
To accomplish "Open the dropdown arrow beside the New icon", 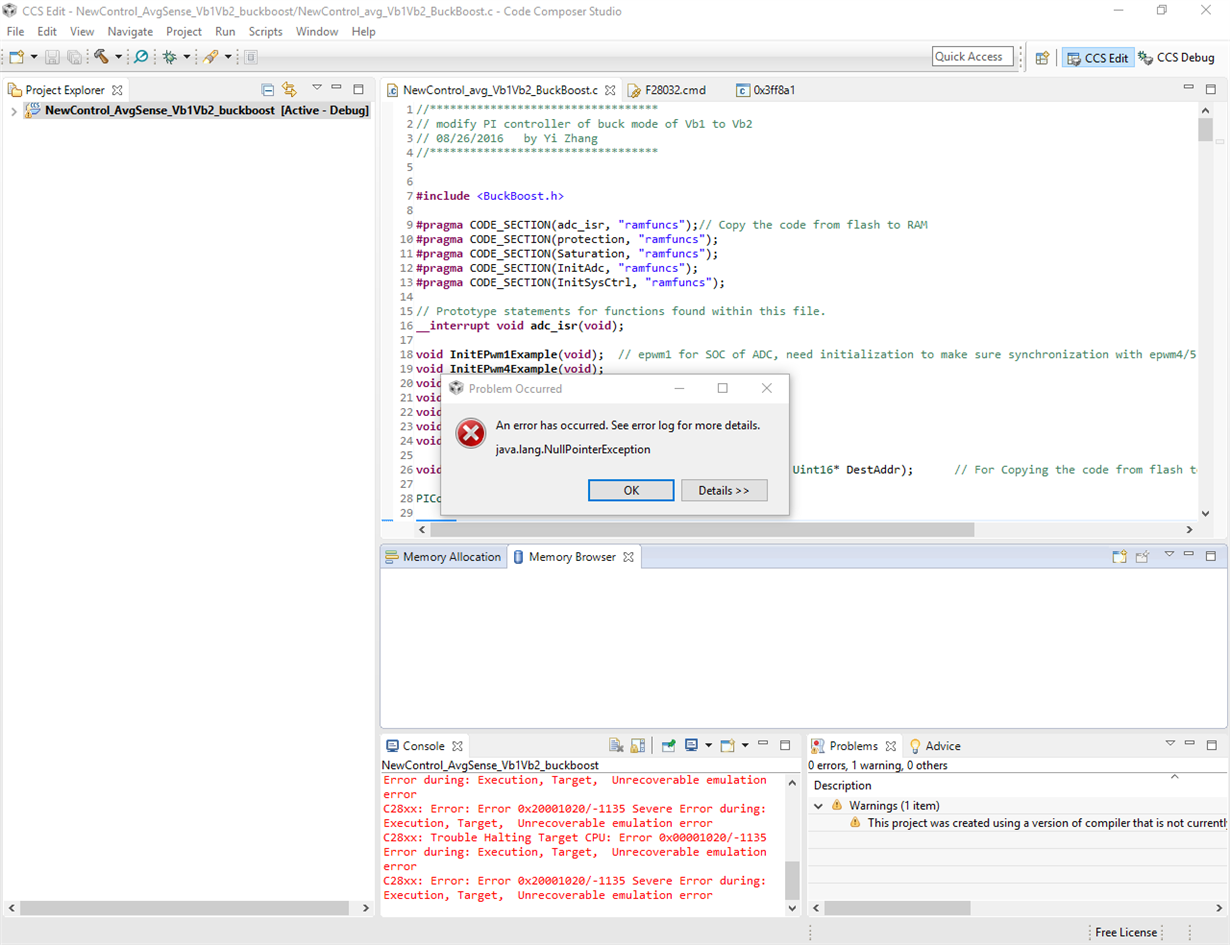I will tap(33, 57).
